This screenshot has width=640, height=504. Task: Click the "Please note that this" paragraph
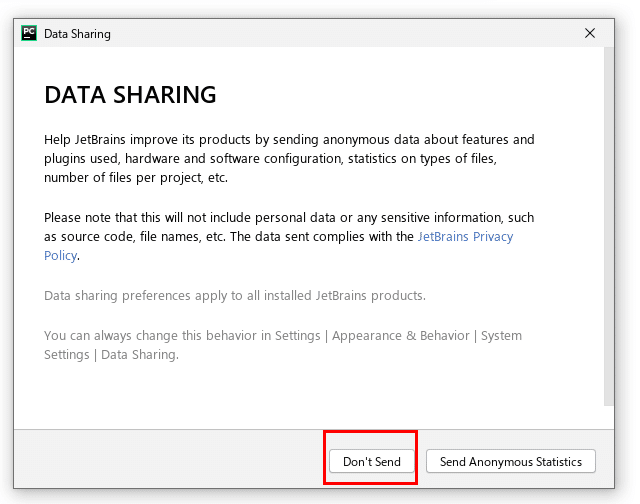tap(289, 217)
